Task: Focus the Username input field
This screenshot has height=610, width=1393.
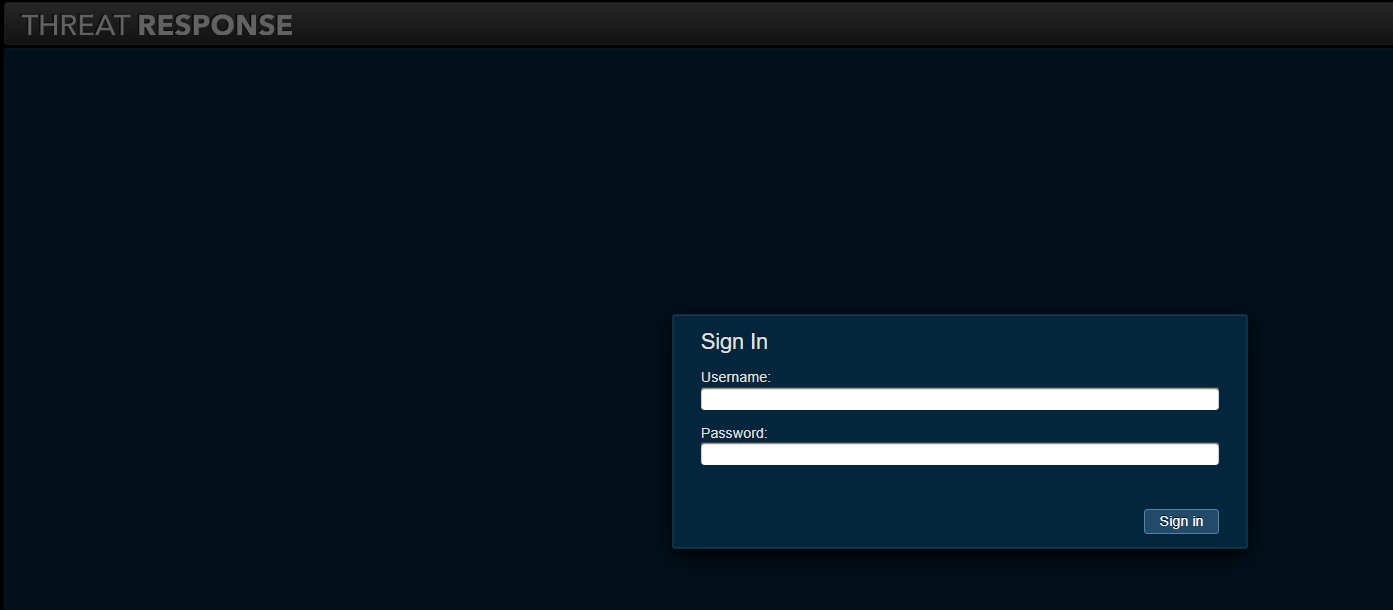Action: tap(960, 399)
